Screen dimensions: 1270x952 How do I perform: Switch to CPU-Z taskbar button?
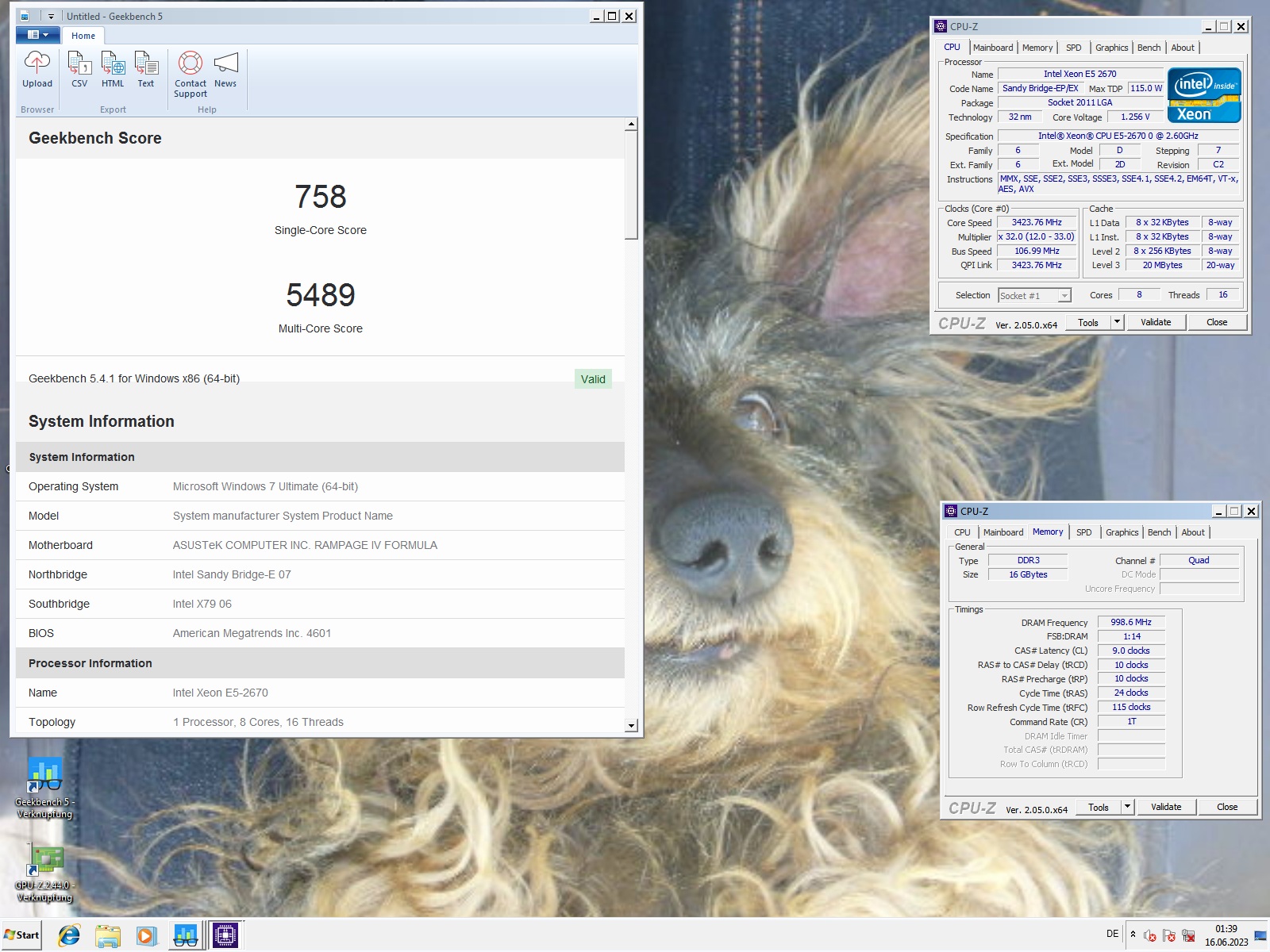[x=225, y=935]
